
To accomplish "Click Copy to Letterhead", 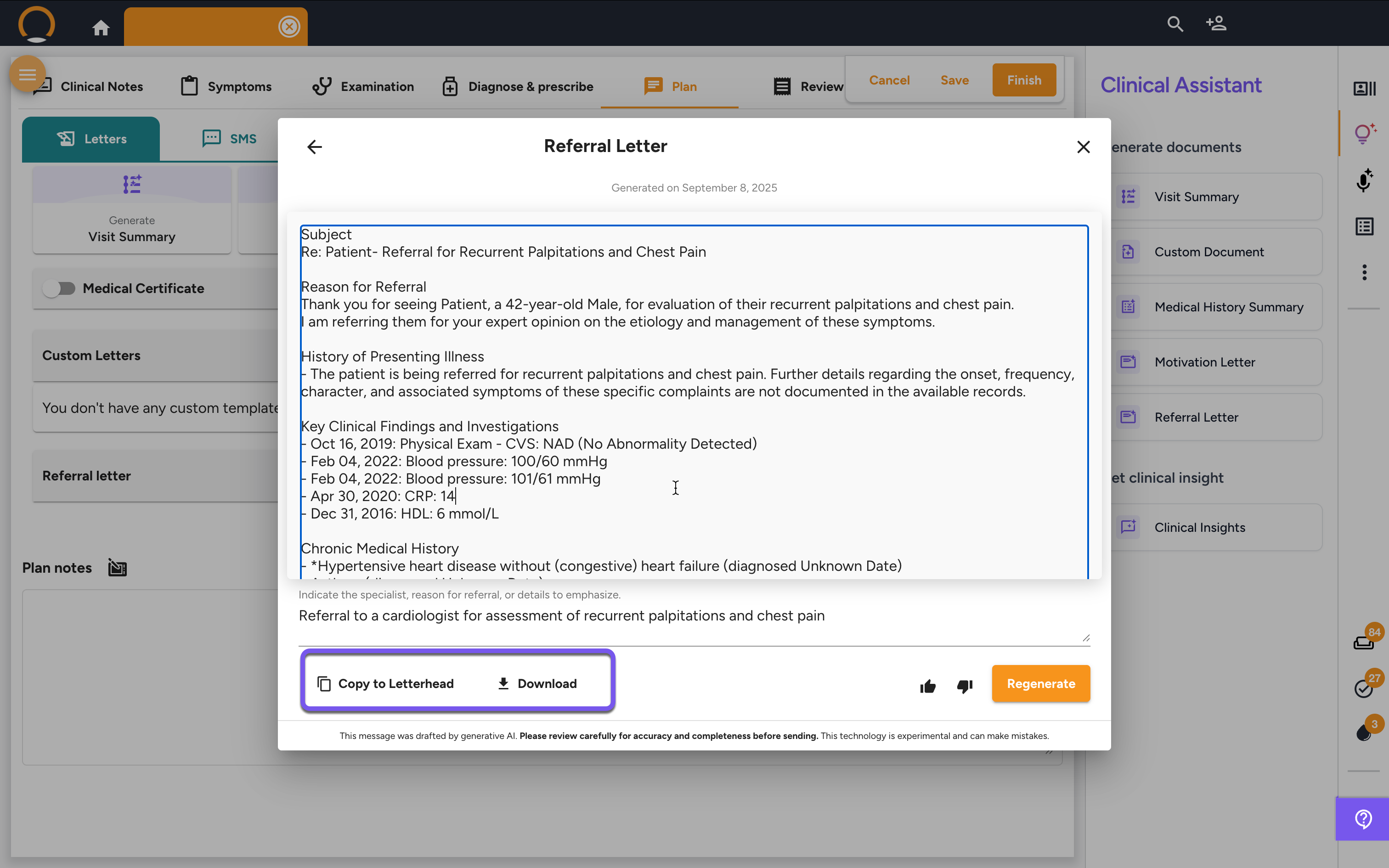I will [x=386, y=684].
